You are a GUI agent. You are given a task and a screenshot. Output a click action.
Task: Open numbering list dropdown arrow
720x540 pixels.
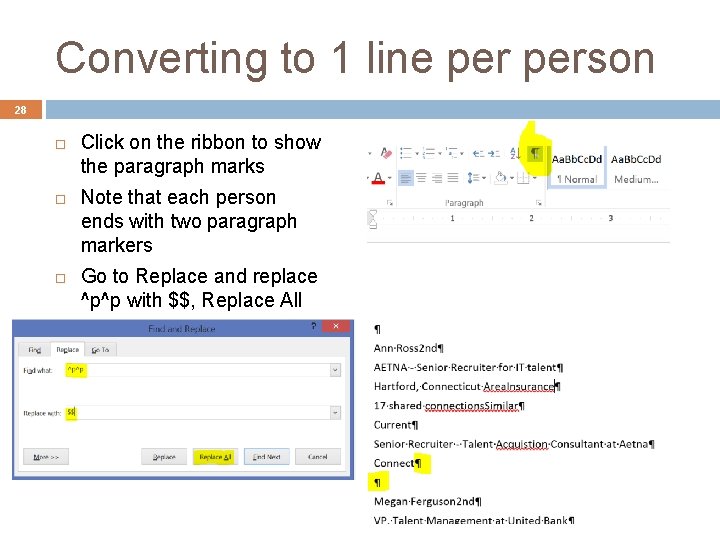(439, 153)
